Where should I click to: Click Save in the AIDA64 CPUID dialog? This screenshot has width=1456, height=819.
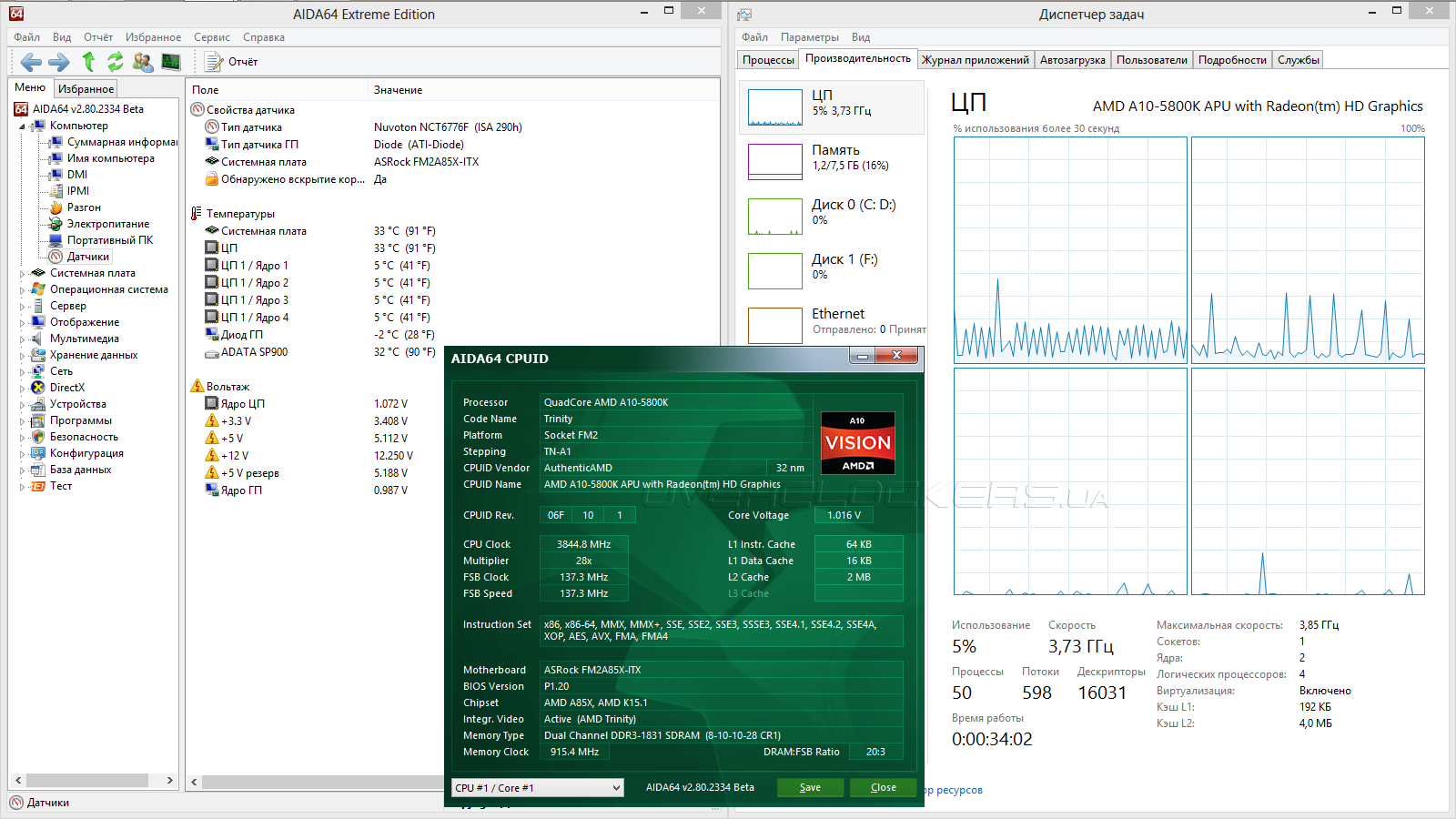(810, 788)
